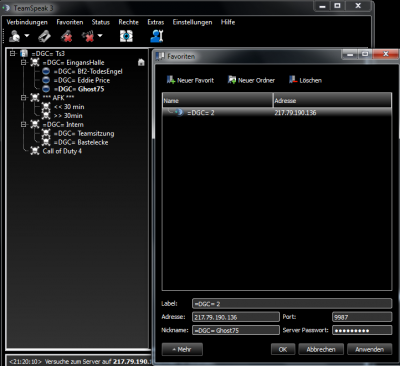Select user =DGC= Bf2-TodesEngel

pos(88,71)
